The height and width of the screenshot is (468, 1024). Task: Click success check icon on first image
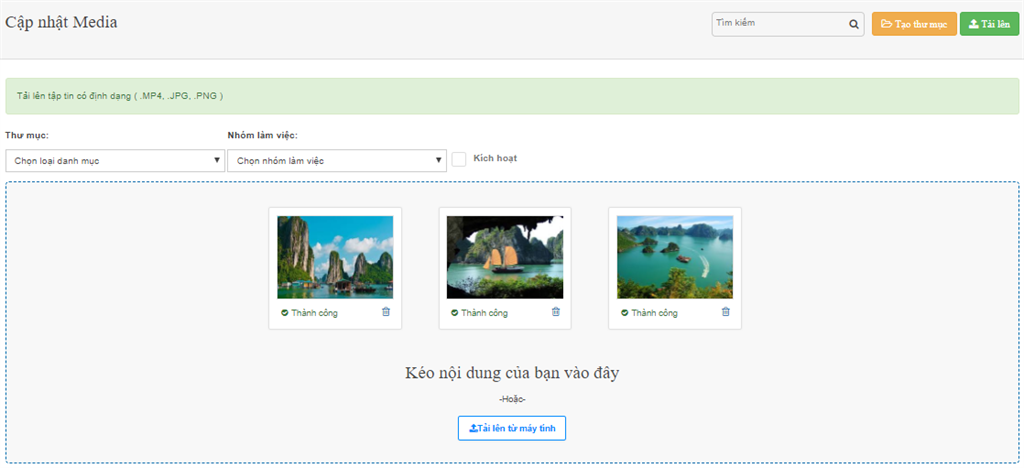click(285, 313)
